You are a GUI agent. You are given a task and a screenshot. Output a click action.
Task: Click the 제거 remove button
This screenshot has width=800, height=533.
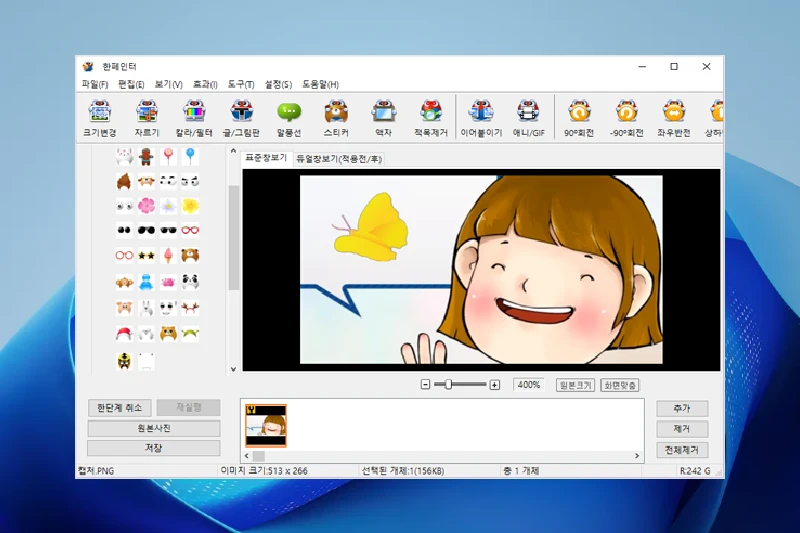(x=682, y=429)
